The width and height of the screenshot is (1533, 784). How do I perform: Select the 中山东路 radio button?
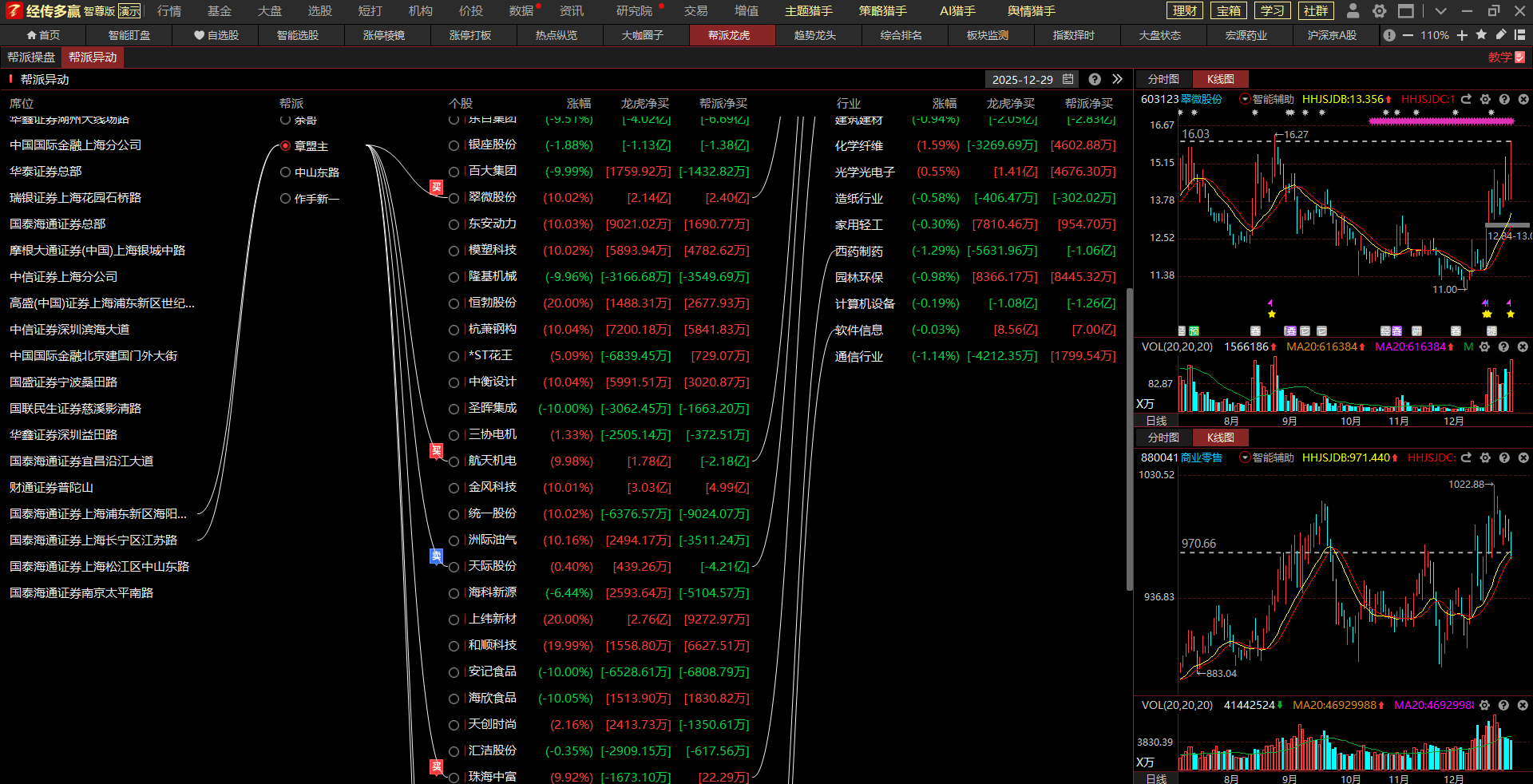point(285,172)
